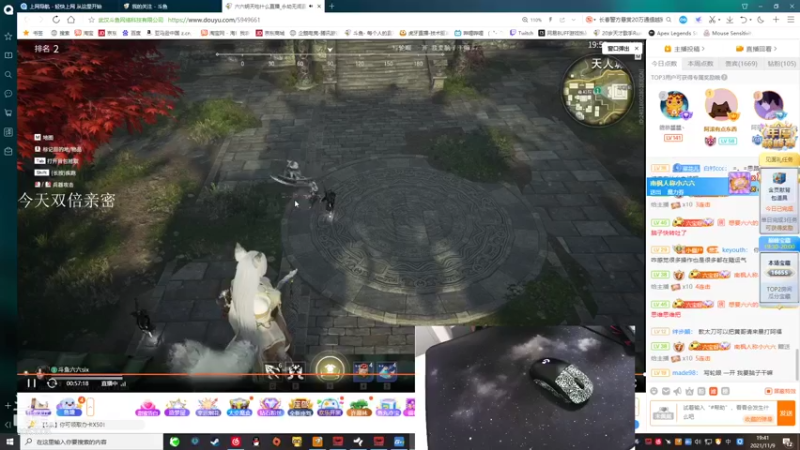Open Steam from the taskbar
Viewport: 800px width, 450px height.
[215, 441]
